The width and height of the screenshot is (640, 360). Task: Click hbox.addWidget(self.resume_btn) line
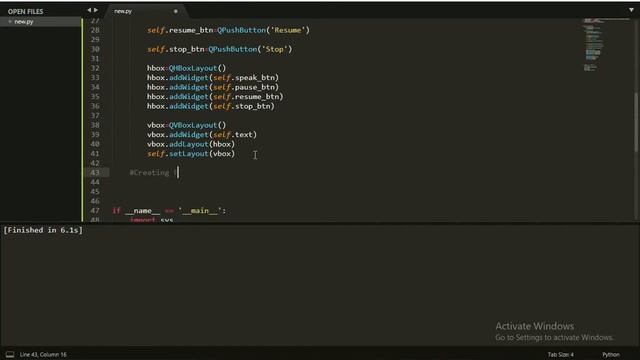[215, 97]
